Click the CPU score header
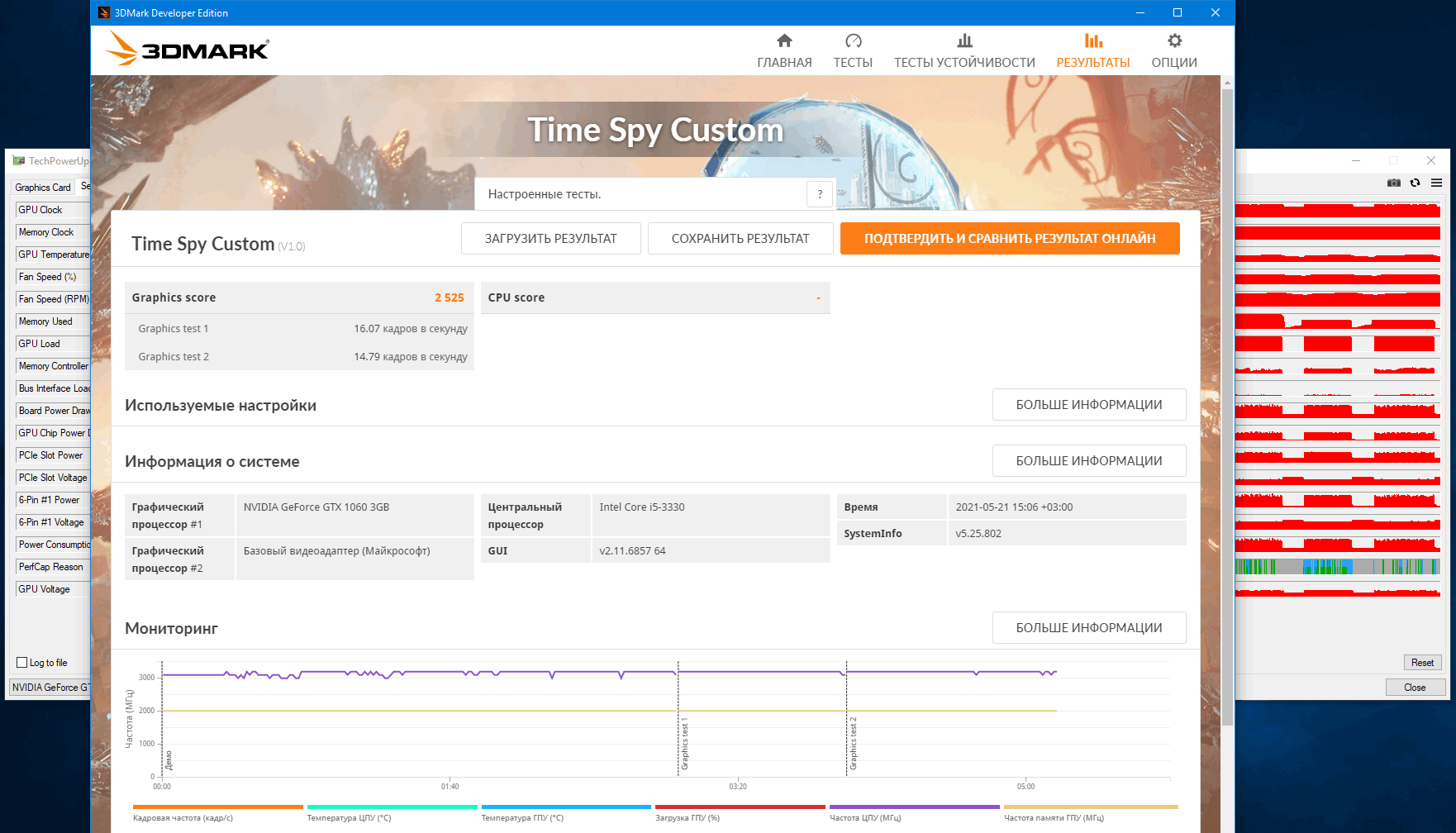The width and height of the screenshot is (1456, 833). click(x=655, y=297)
